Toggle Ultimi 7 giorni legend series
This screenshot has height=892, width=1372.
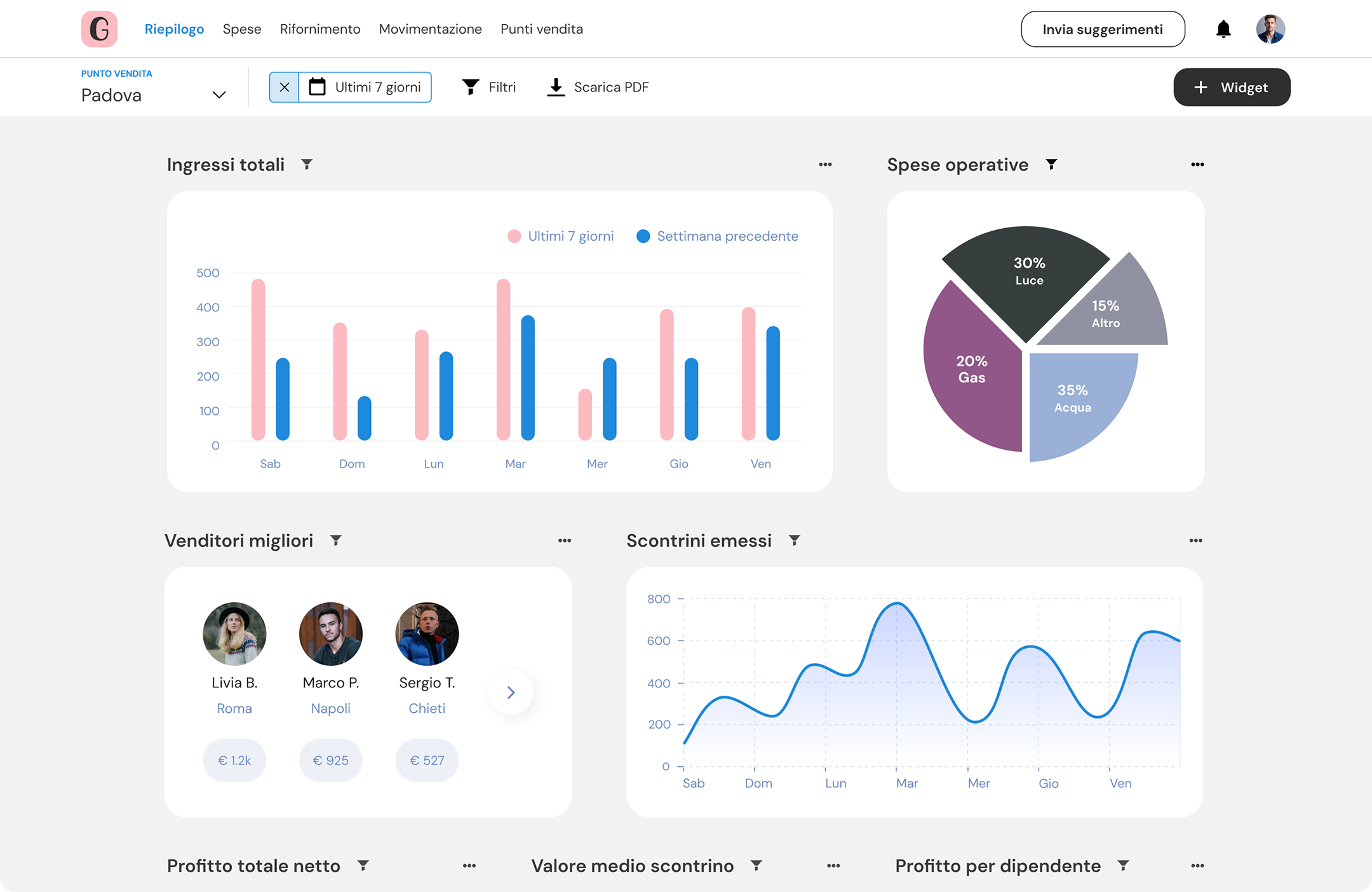click(x=560, y=236)
